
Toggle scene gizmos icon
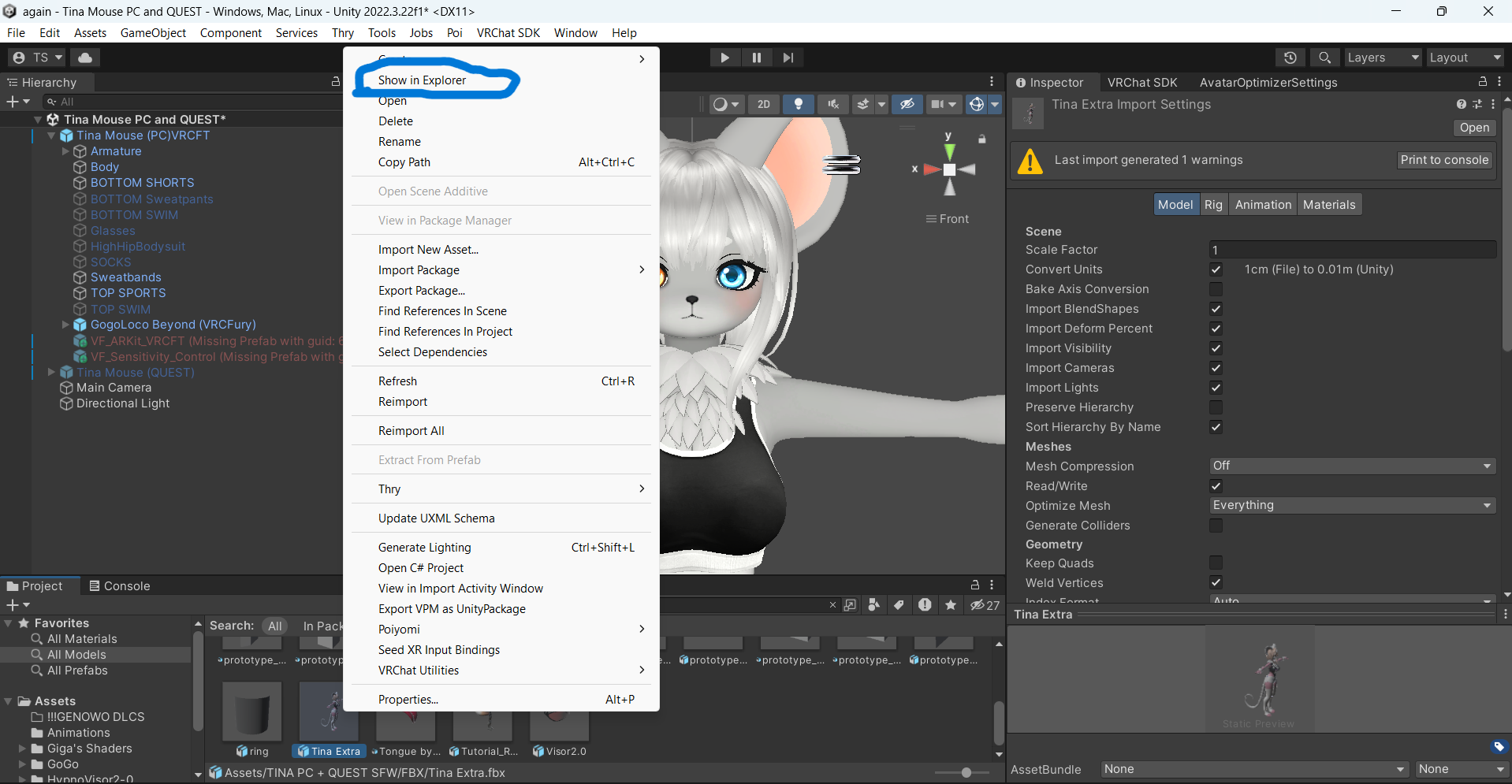coord(977,104)
